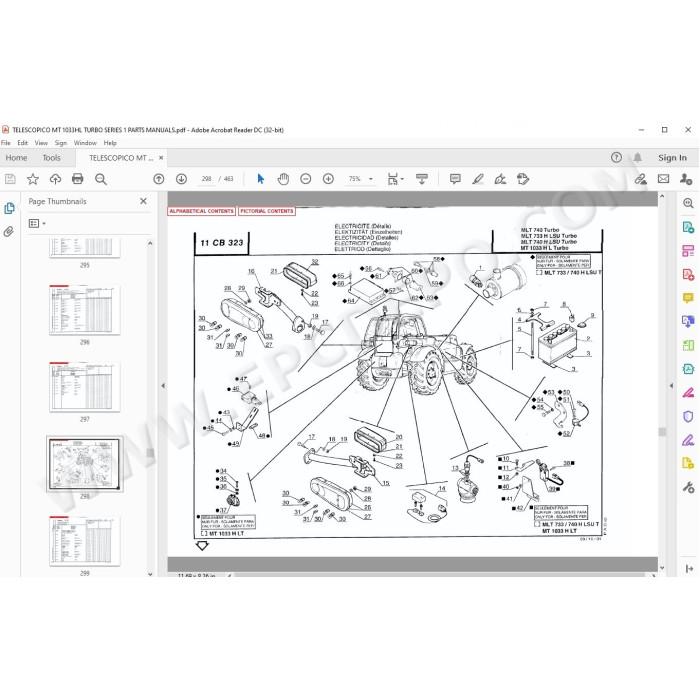Add the document to starred files
The height and width of the screenshot is (700, 700).
[33, 179]
